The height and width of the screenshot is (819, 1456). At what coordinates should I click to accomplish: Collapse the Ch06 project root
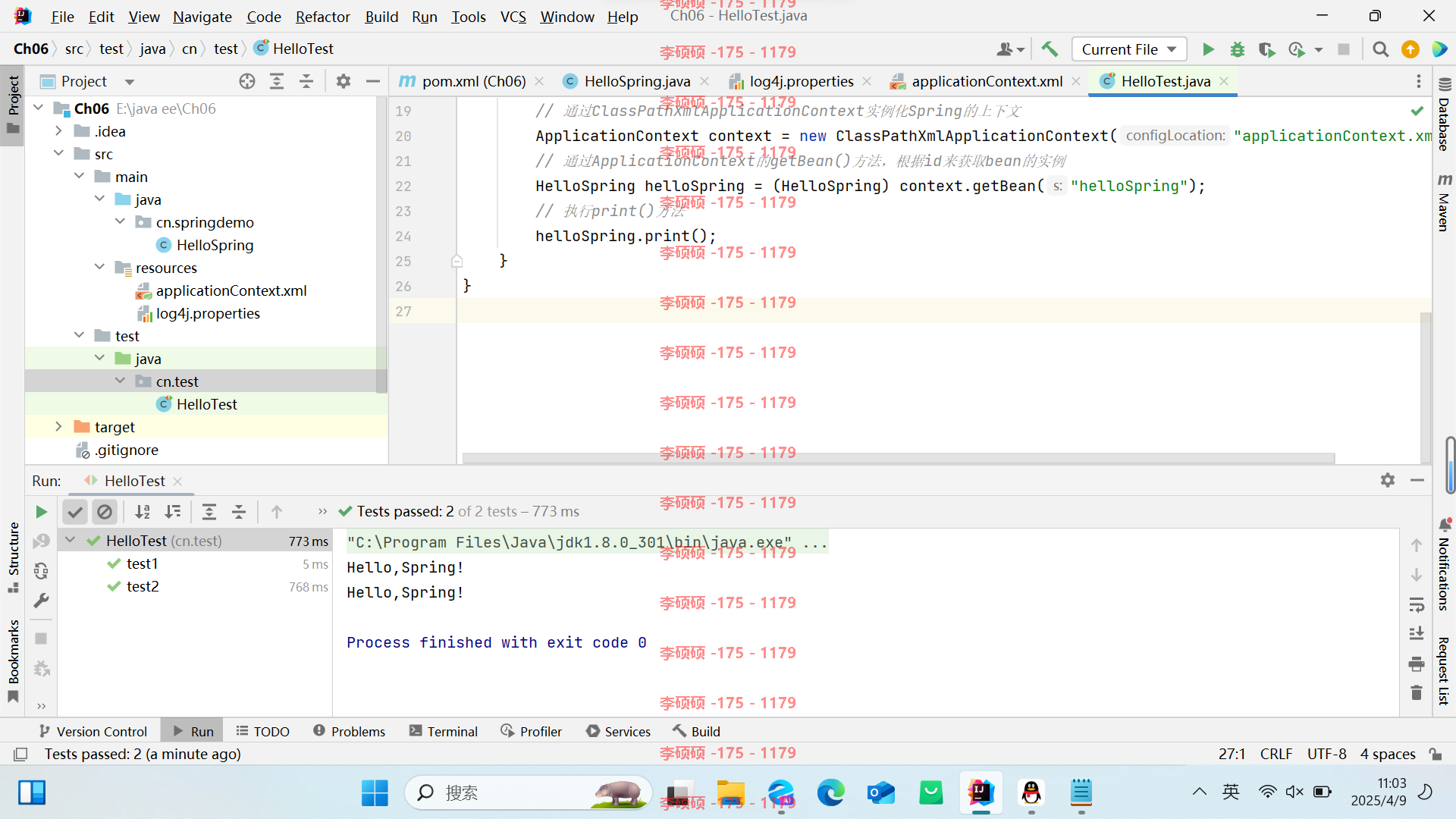click(39, 108)
